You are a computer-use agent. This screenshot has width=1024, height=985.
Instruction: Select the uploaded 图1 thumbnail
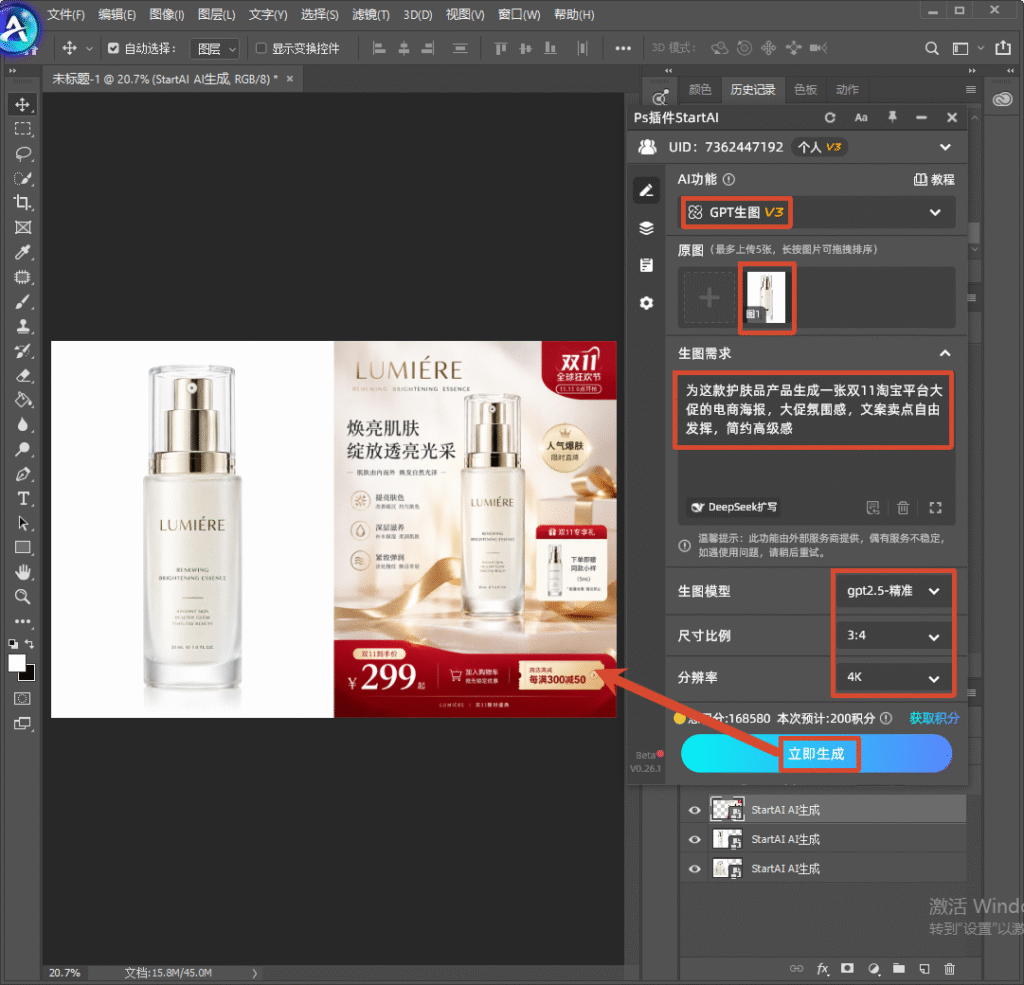[x=766, y=297]
